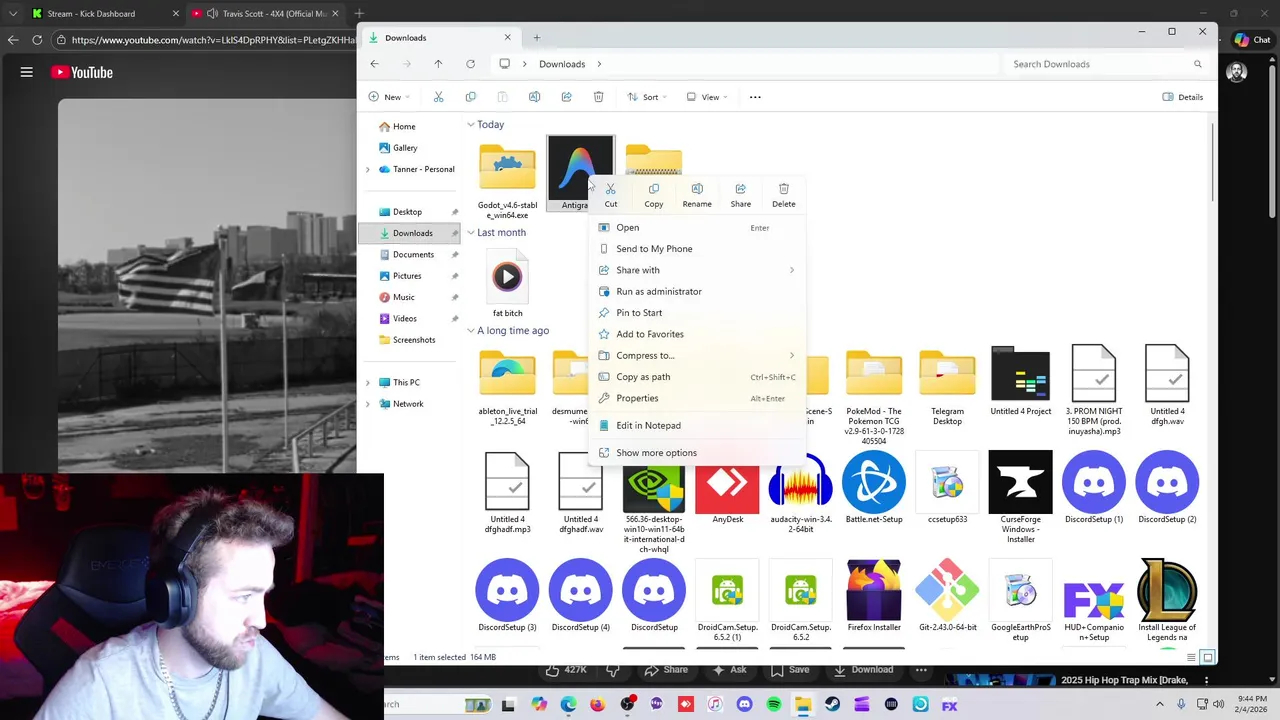Click Spotify icon in taskbar
Screen dimensions: 1280x720
click(x=774, y=705)
